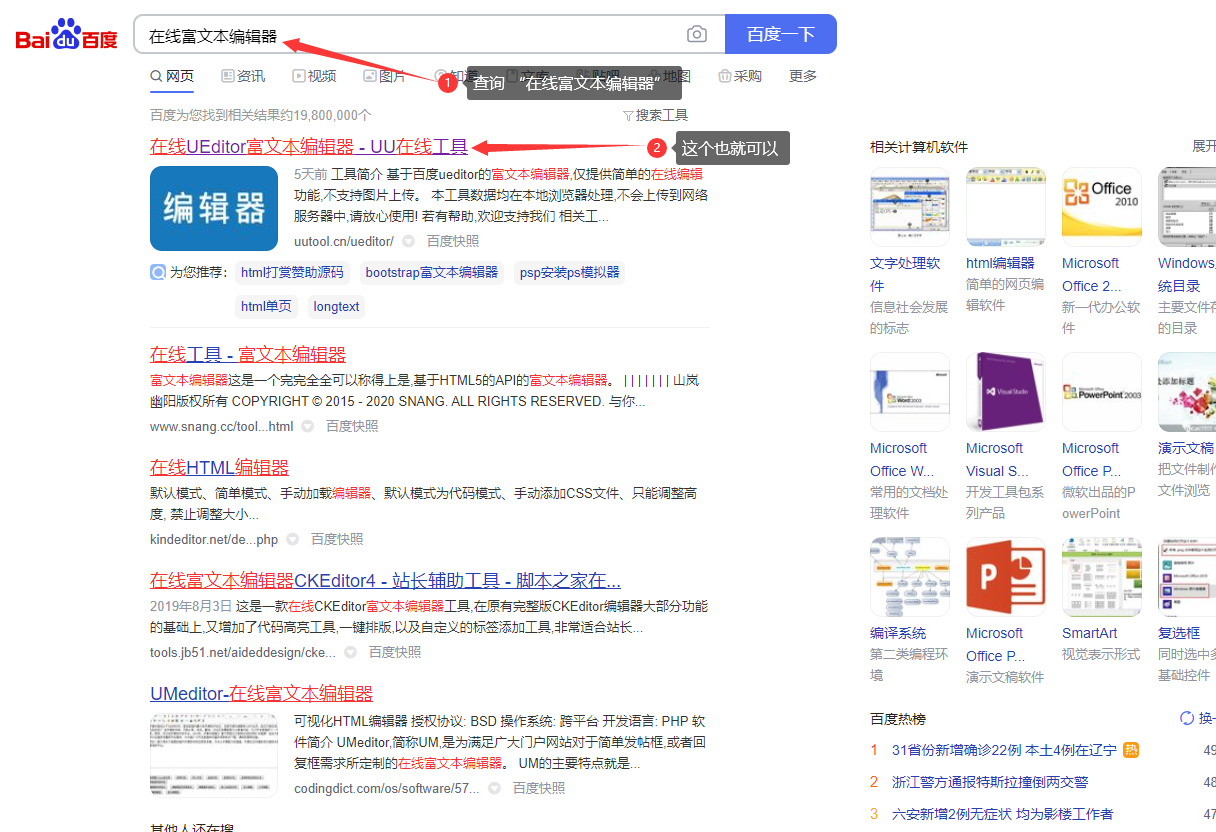Screen dimensions: 1216x832
Task: Open the Microsoft Visual Studio software icon
Action: click(x=1005, y=392)
